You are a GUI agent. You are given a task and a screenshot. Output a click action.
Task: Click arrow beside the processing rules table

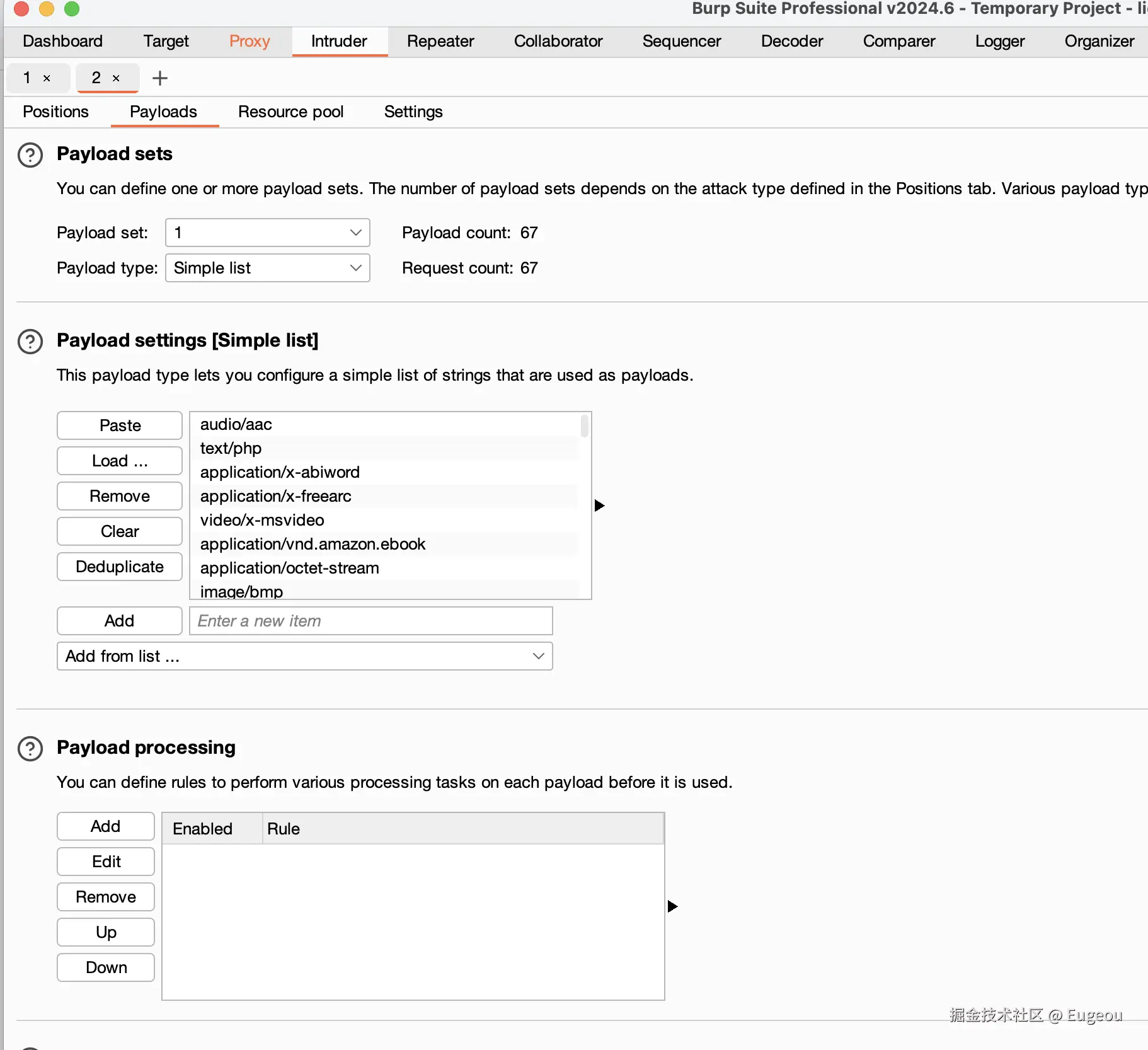point(672,906)
